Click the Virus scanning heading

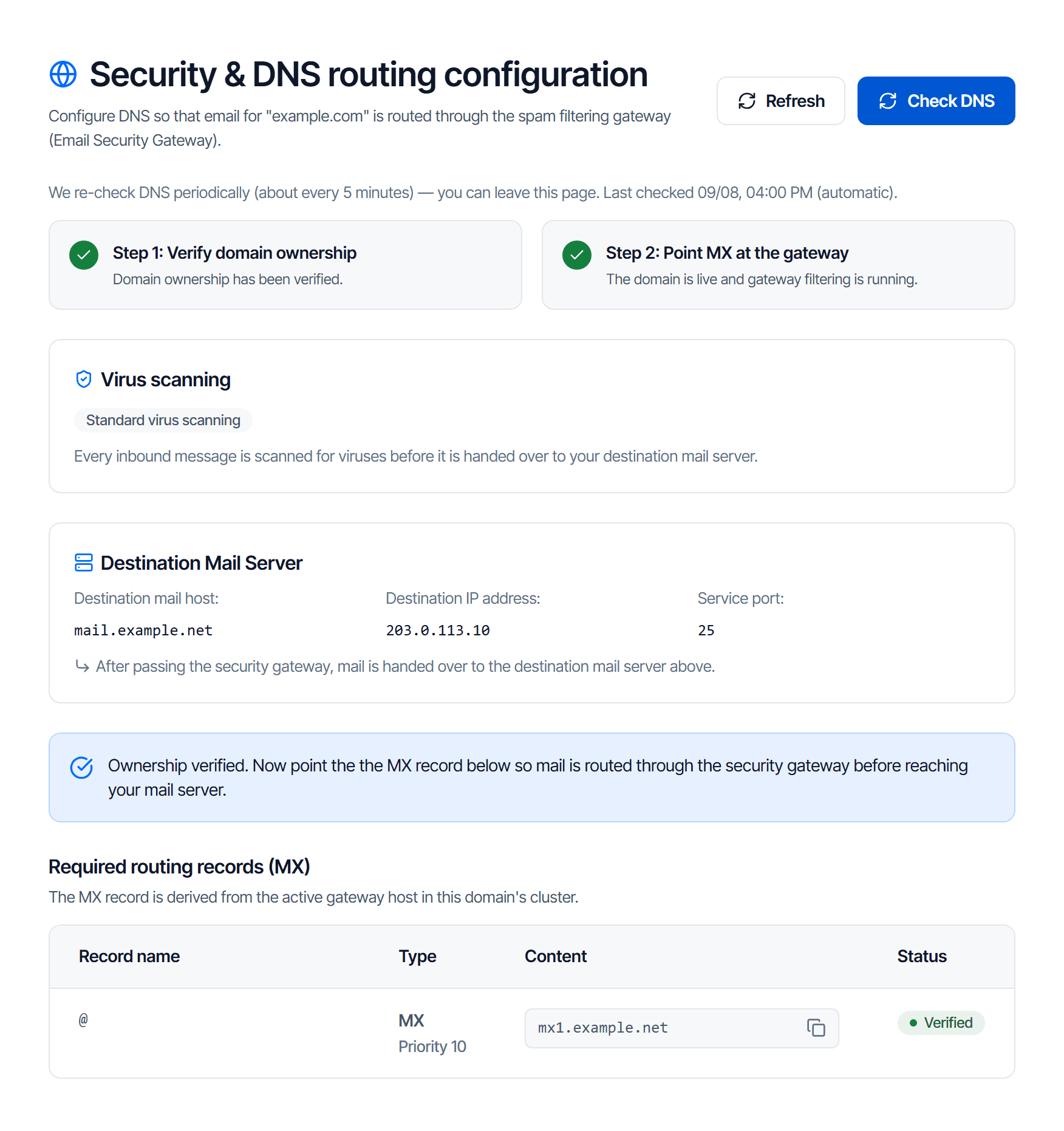pyautogui.click(x=166, y=380)
